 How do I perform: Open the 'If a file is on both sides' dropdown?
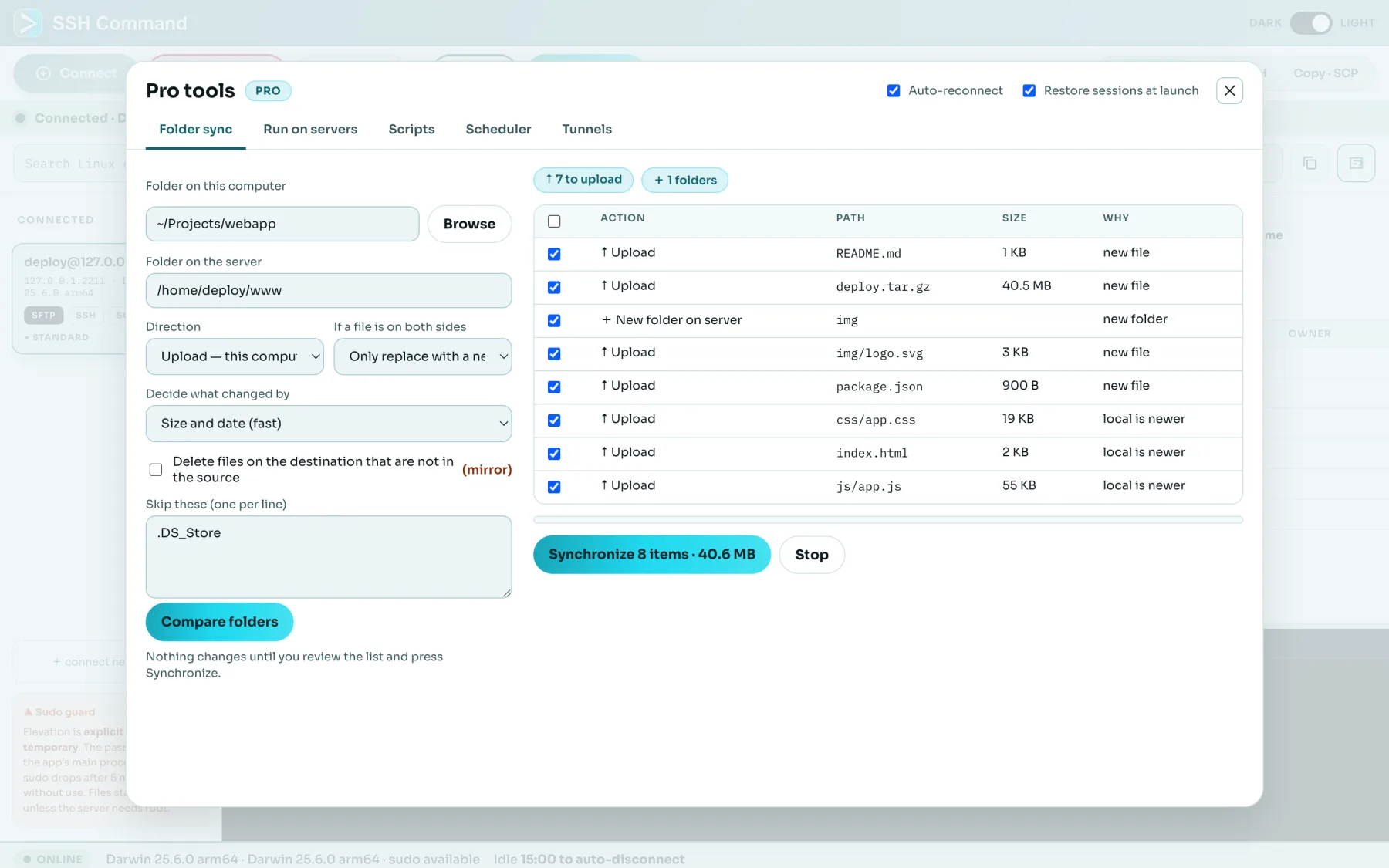[x=423, y=356]
